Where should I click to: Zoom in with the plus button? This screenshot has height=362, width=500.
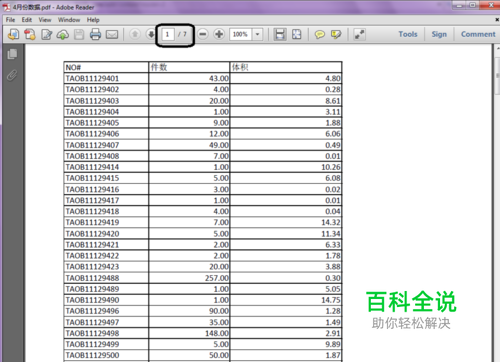click(x=219, y=34)
